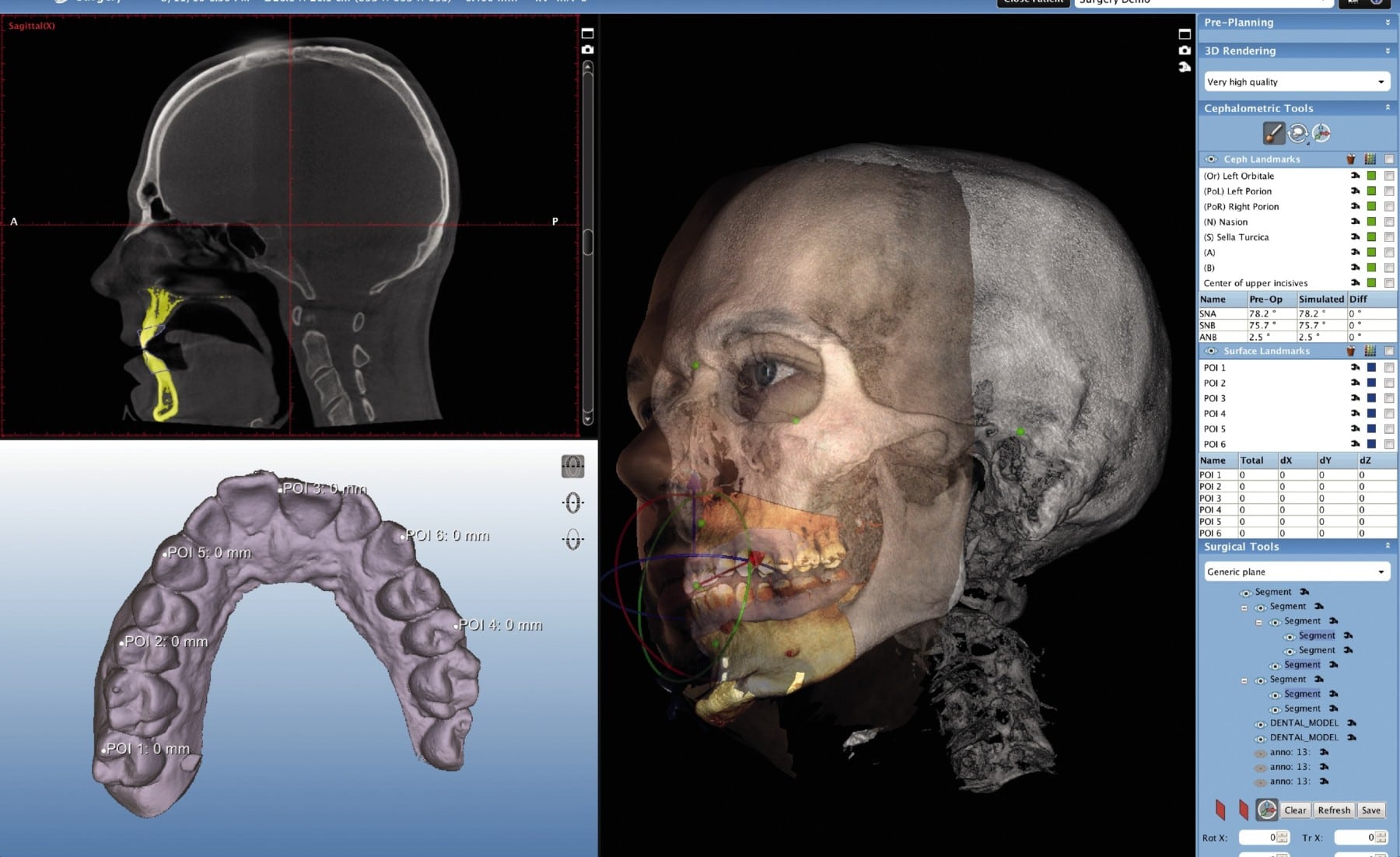Hide the first DENTAL_MODEL in the tree
The image size is (1400, 857).
pos(1260,726)
